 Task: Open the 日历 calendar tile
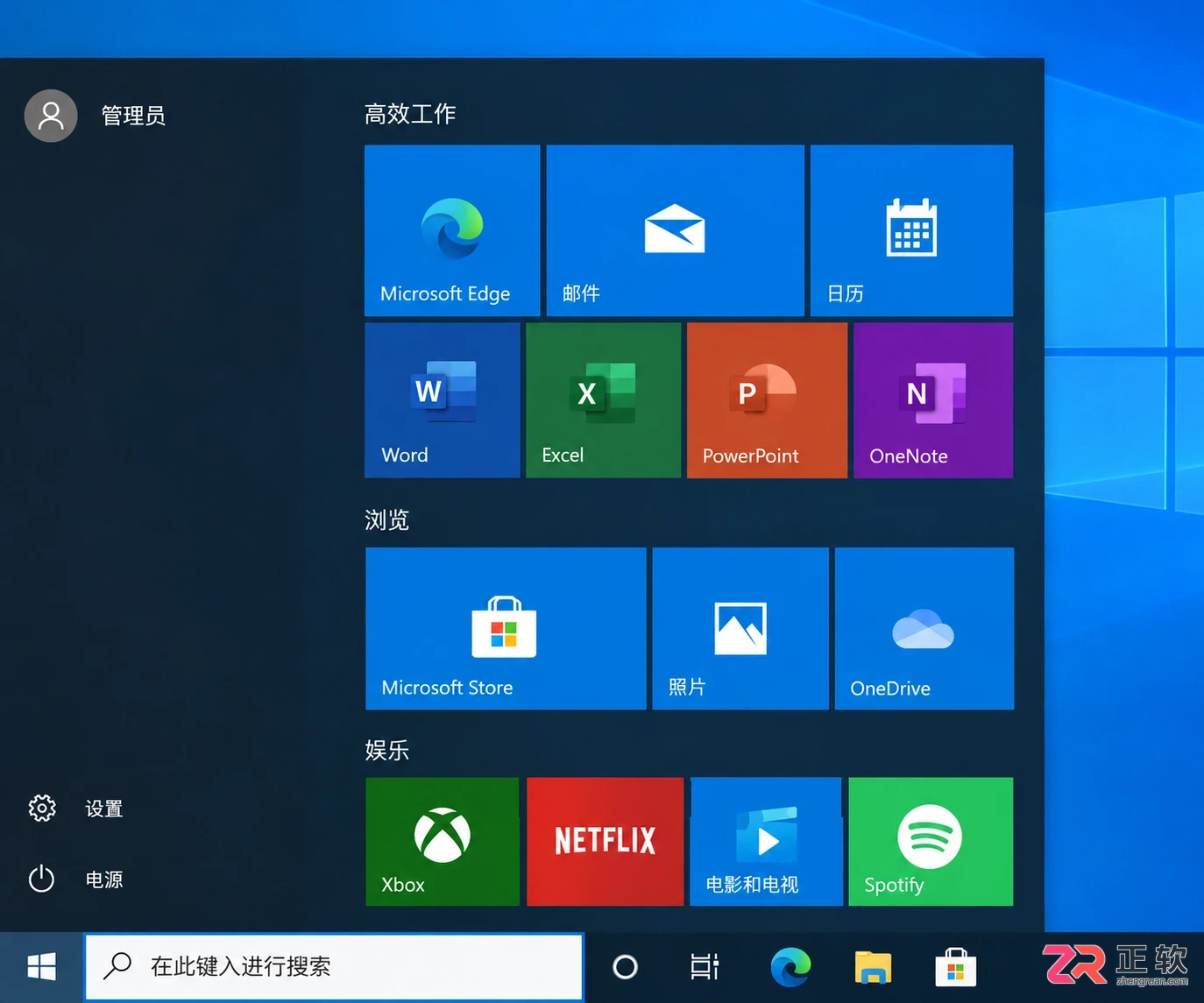911,230
